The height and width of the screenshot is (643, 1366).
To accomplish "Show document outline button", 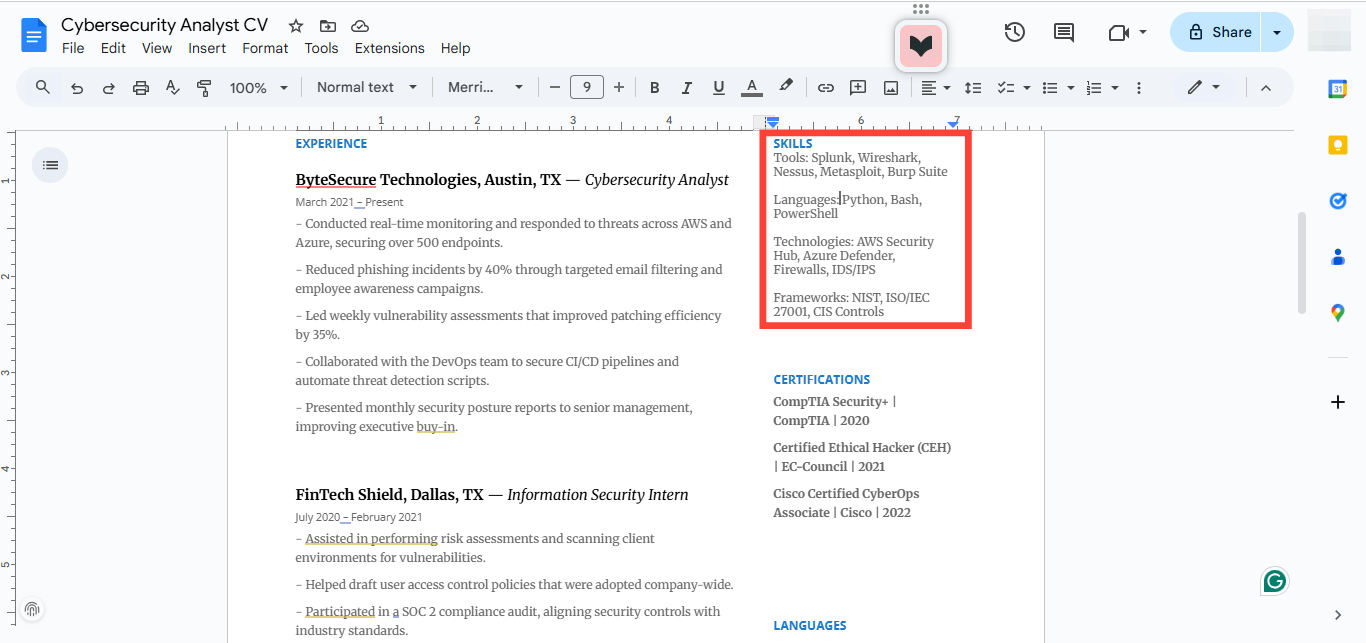I will 51,165.
